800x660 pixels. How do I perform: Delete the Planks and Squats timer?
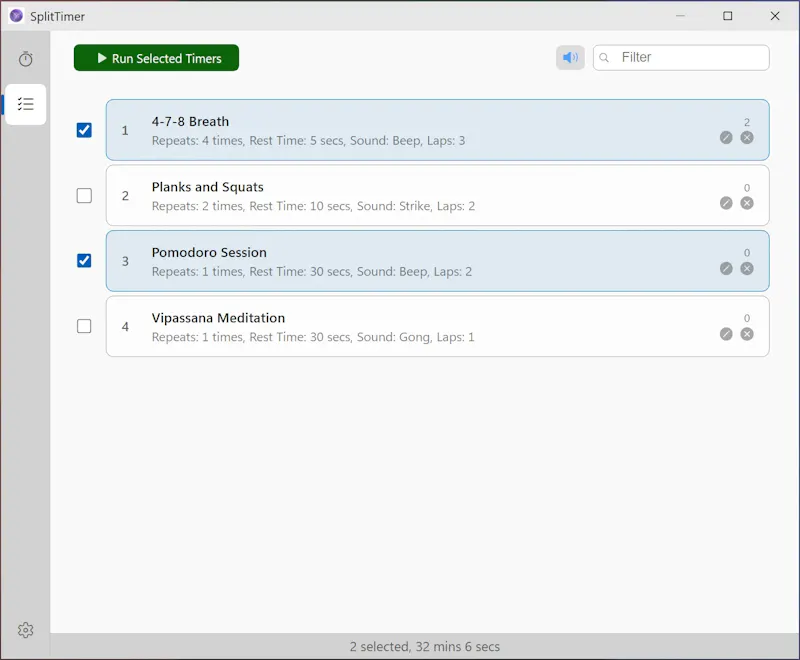click(x=747, y=203)
